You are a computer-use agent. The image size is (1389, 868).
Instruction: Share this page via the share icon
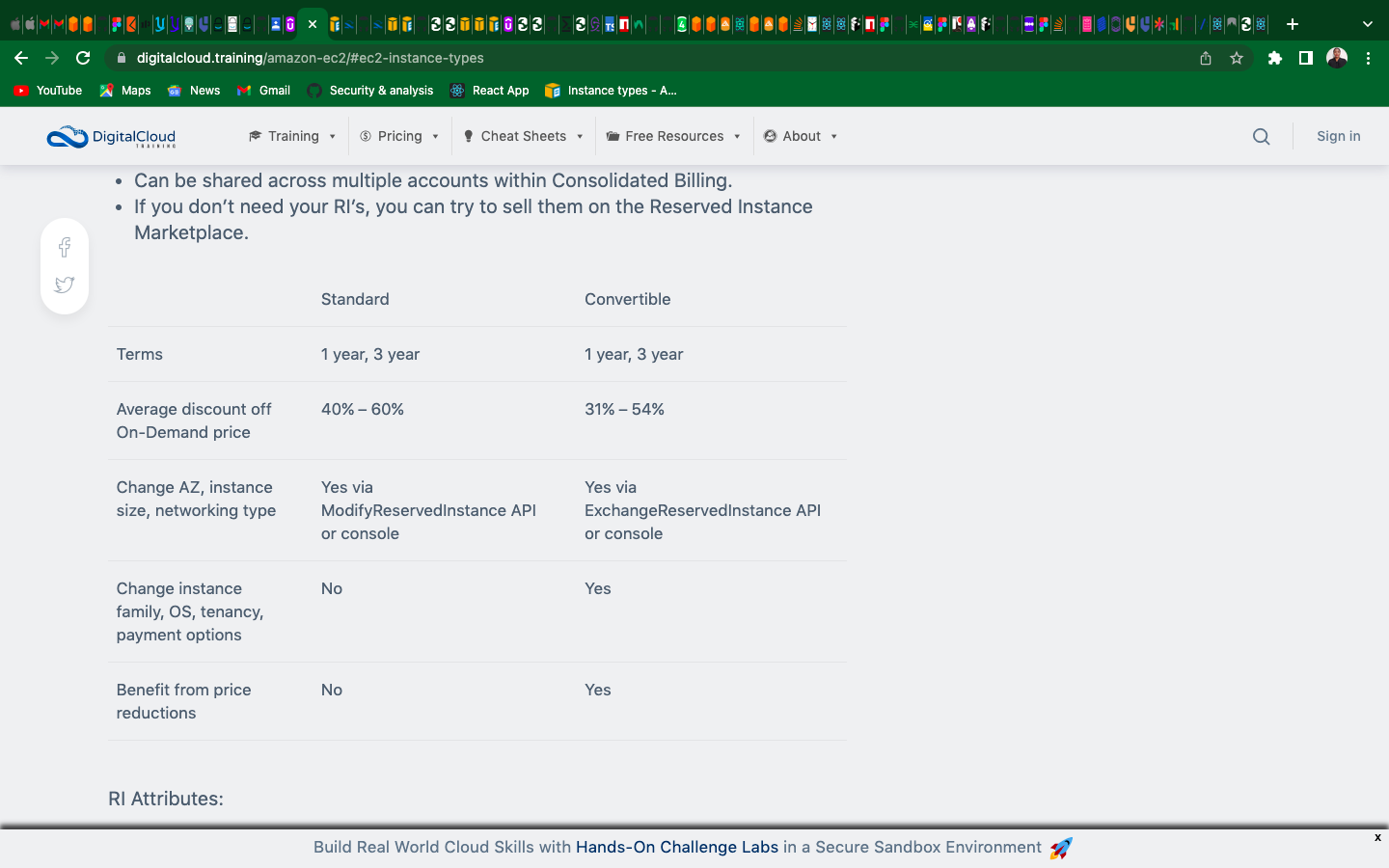(x=1206, y=58)
